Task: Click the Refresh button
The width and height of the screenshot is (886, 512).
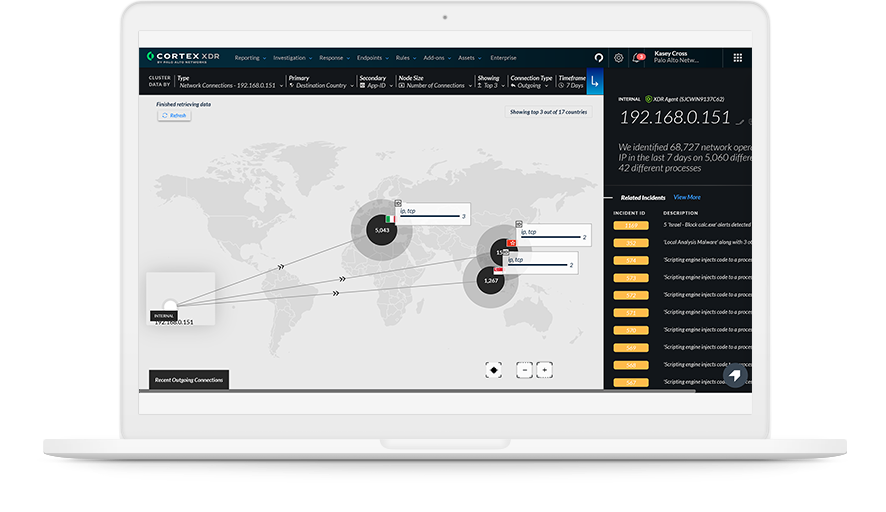Action: point(174,115)
